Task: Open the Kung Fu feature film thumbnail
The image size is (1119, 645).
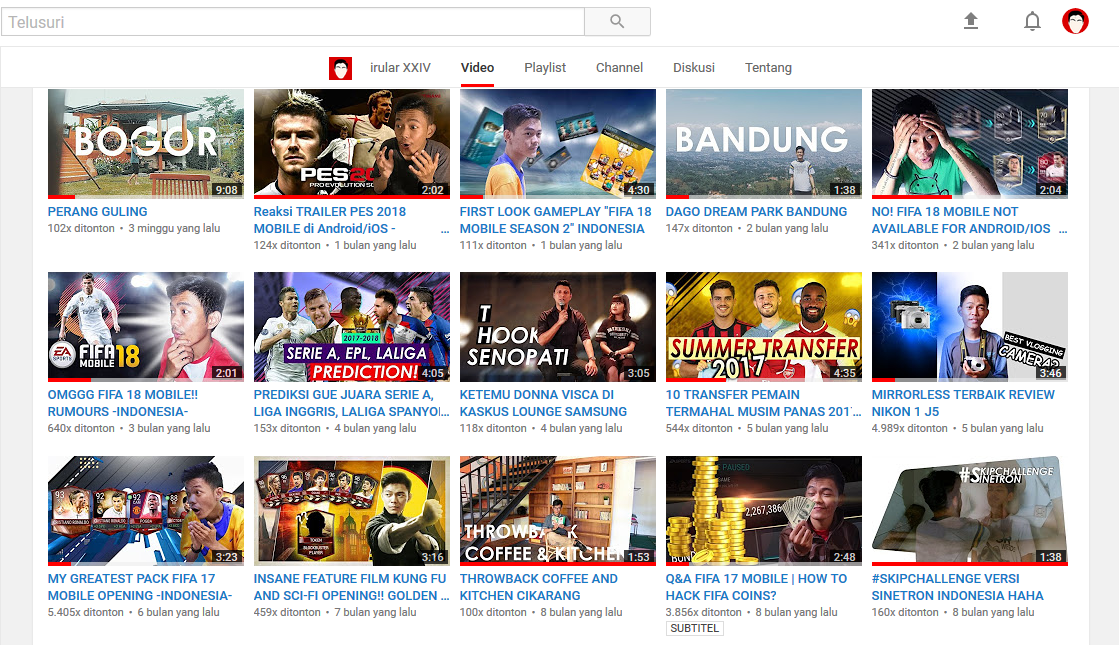Action: tap(352, 511)
